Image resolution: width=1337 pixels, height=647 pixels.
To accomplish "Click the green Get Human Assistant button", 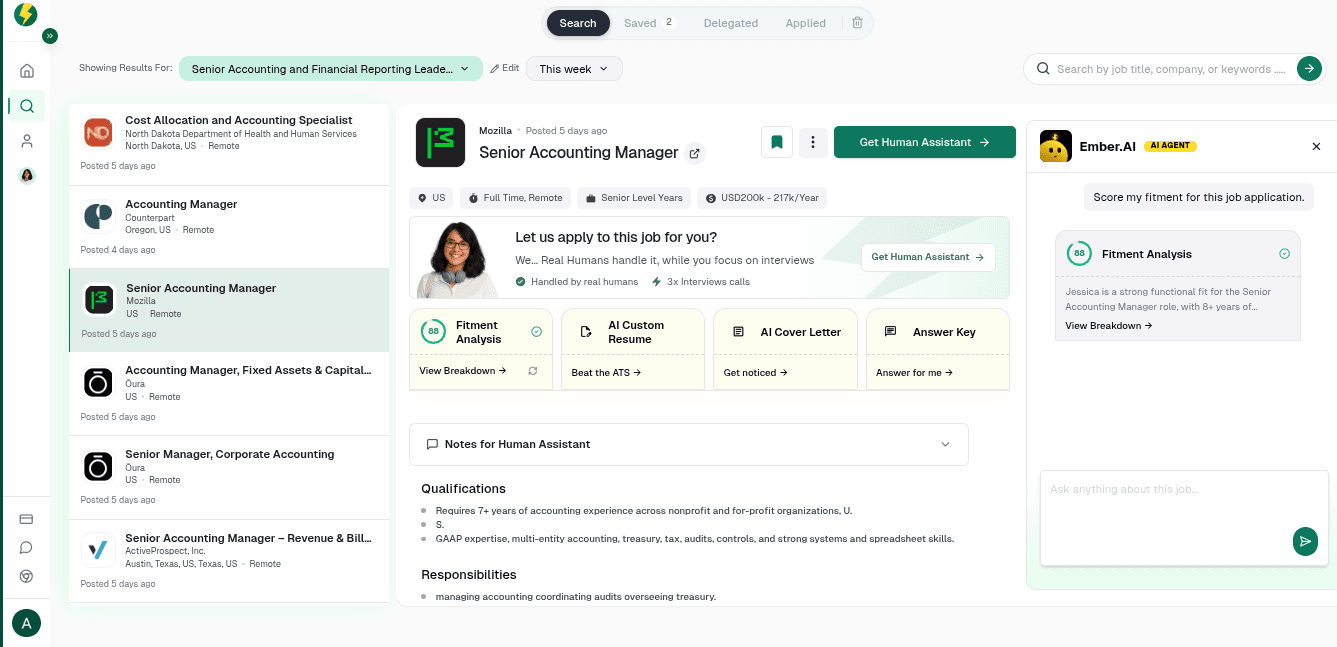I will point(925,142).
